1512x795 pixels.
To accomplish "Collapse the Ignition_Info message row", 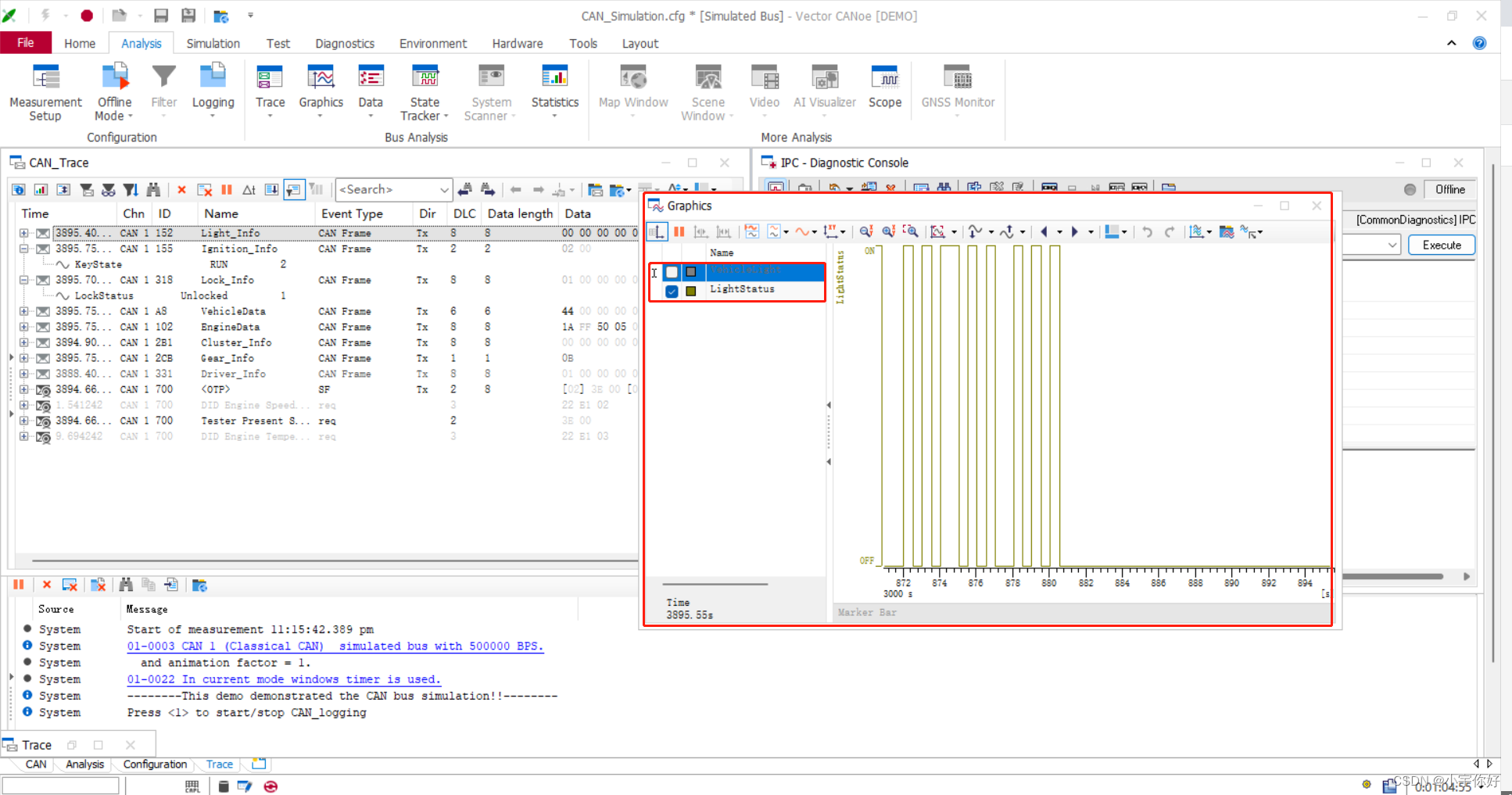I will click(x=24, y=249).
